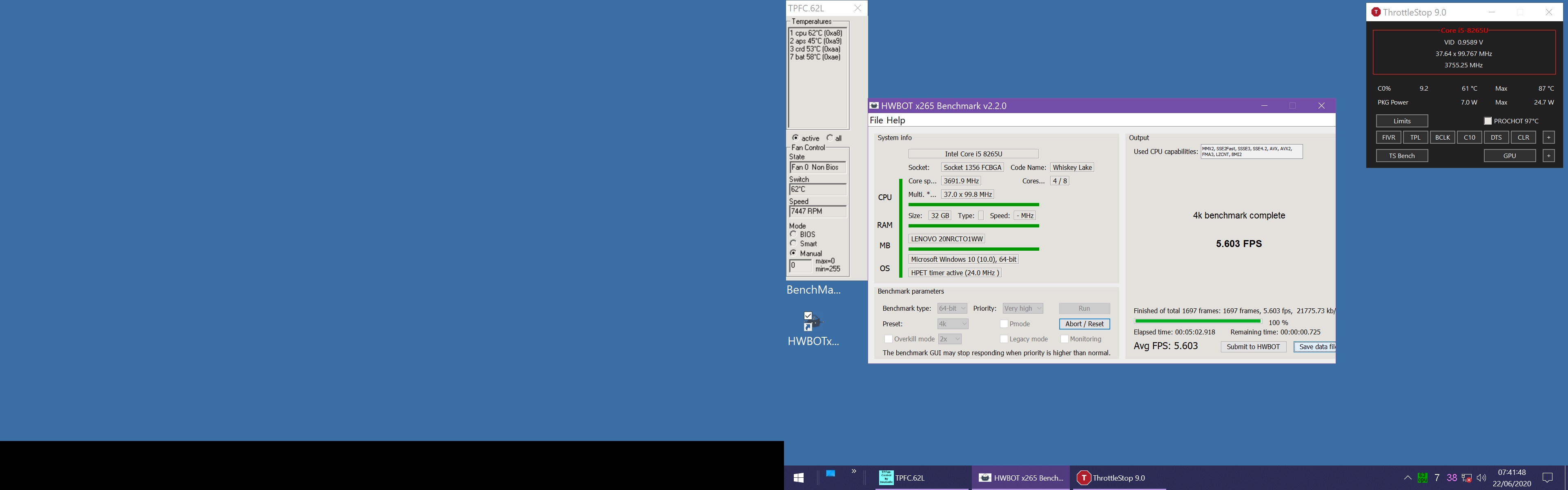Click the desktop toolbar icon on taskbar
This screenshot has width=1568, height=490.
(830, 473)
